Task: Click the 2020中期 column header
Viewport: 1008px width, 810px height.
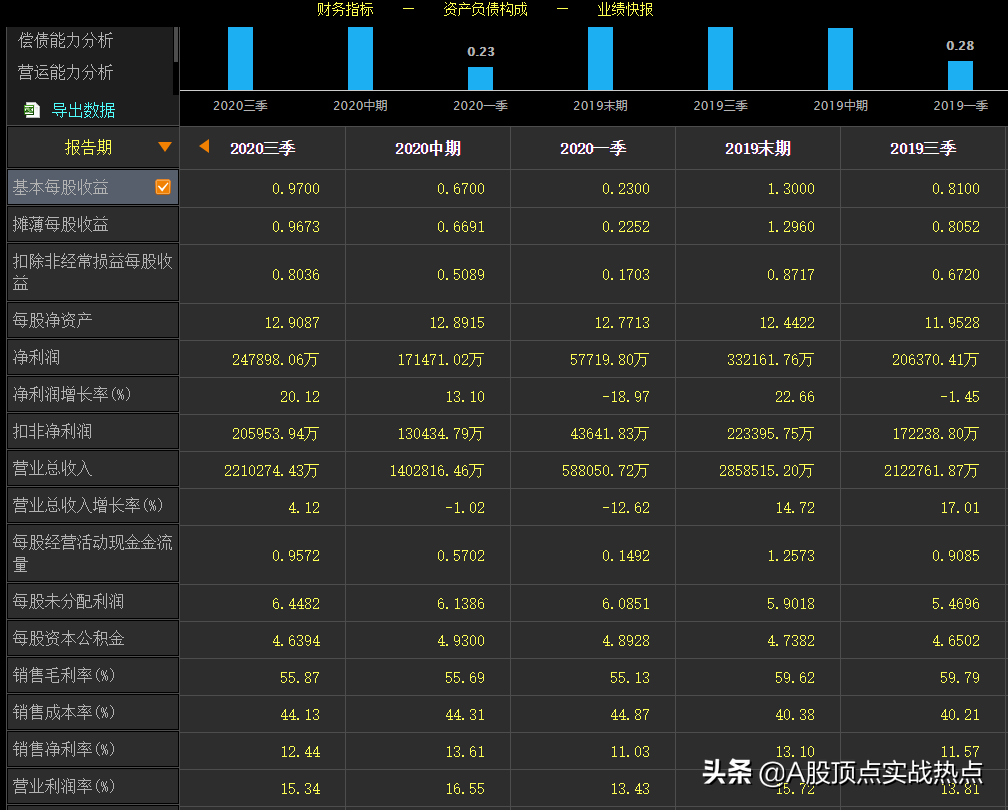Action: 428,148
